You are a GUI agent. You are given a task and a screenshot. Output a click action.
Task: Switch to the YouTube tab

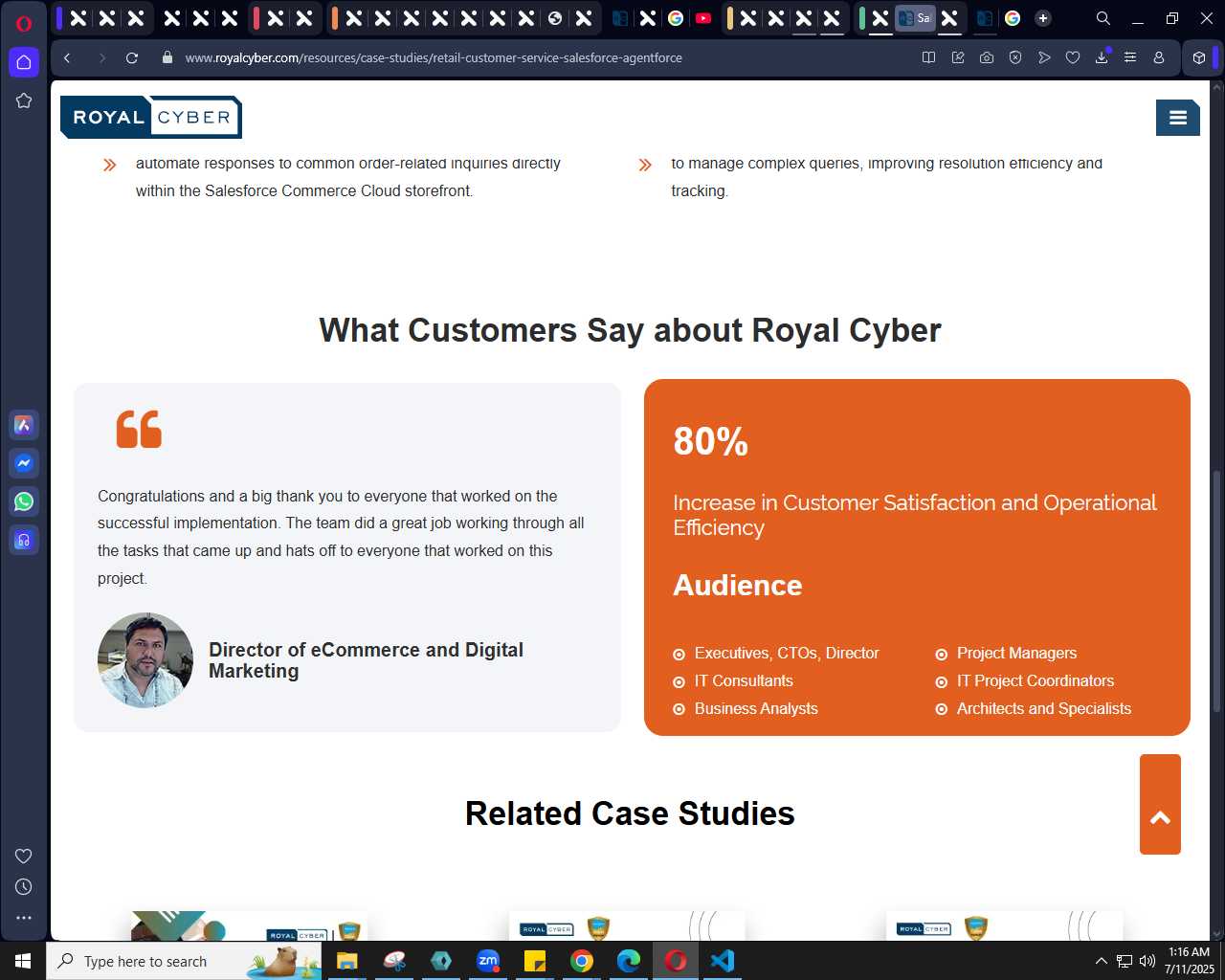coord(703,18)
